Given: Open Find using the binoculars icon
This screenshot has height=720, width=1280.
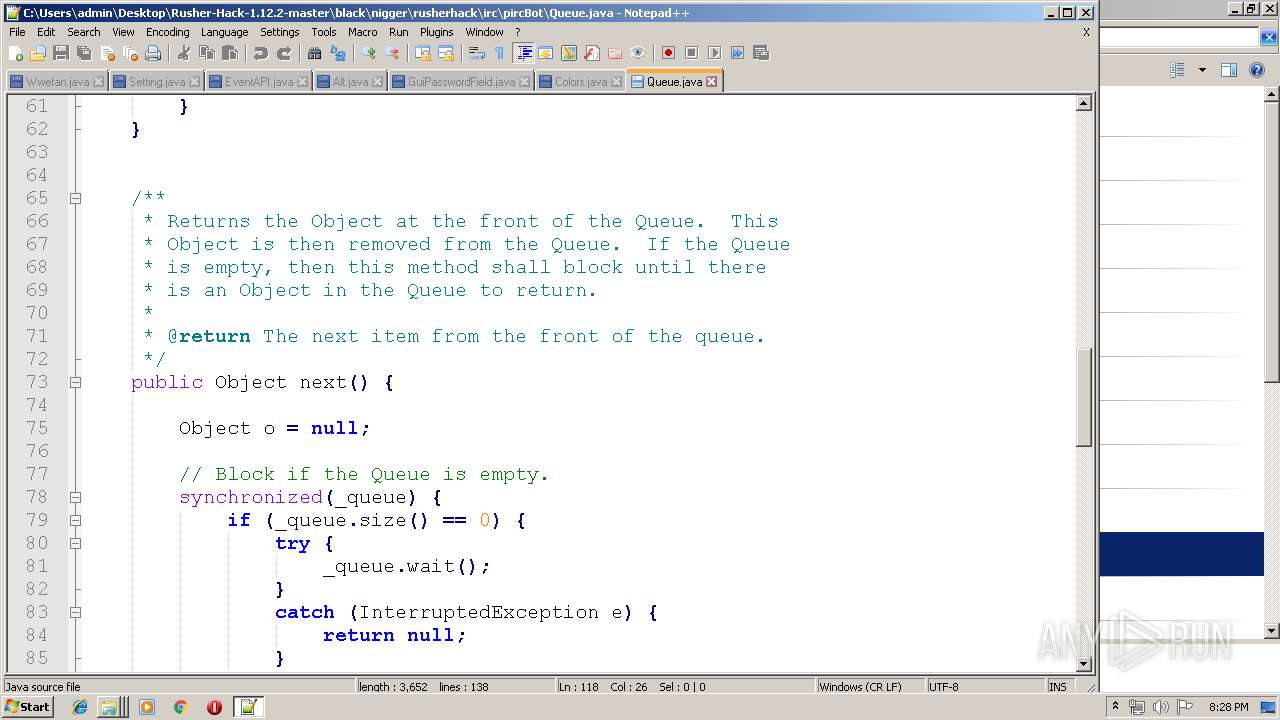Looking at the screenshot, I should [x=315, y=53].
